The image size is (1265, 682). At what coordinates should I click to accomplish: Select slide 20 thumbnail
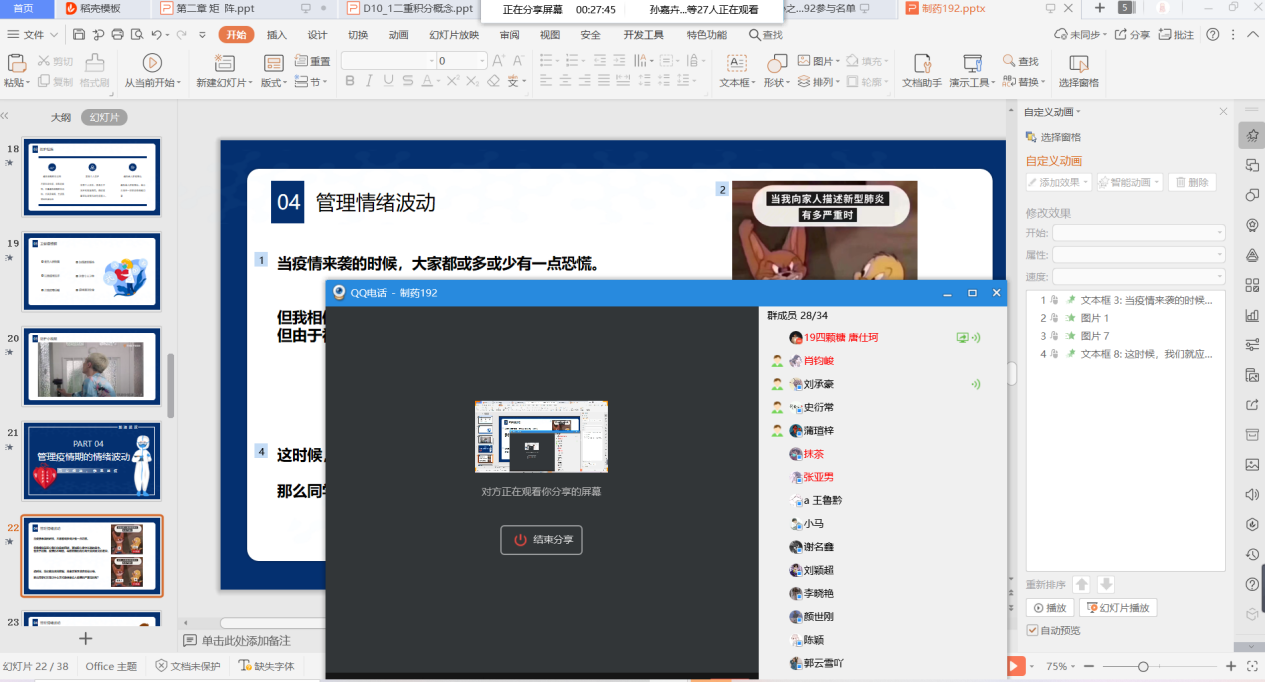[x=92, y=366]
